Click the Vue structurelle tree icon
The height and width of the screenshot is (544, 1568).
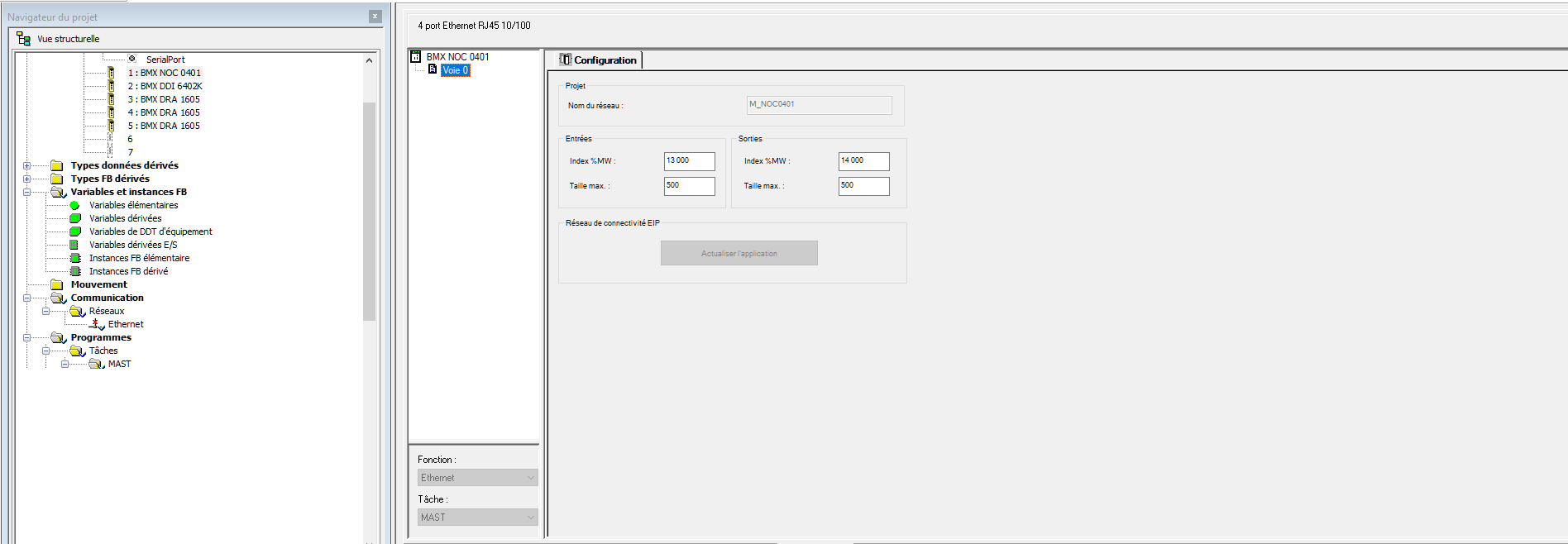[23, 39]
